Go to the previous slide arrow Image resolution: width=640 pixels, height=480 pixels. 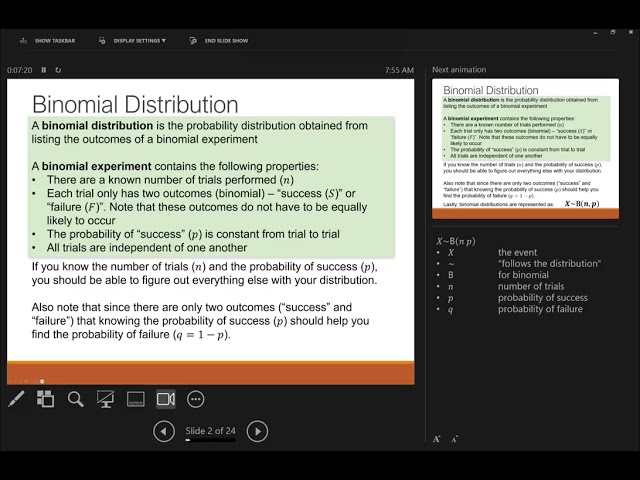[164, 431]
